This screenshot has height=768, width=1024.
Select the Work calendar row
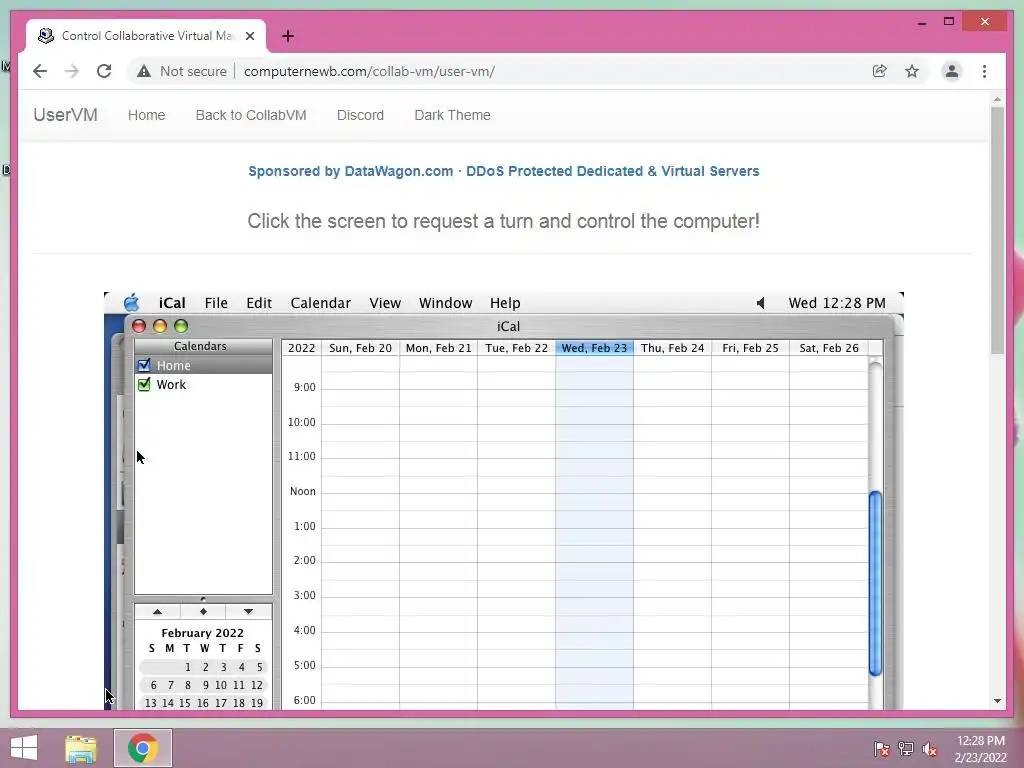click(x=203, y=385)
